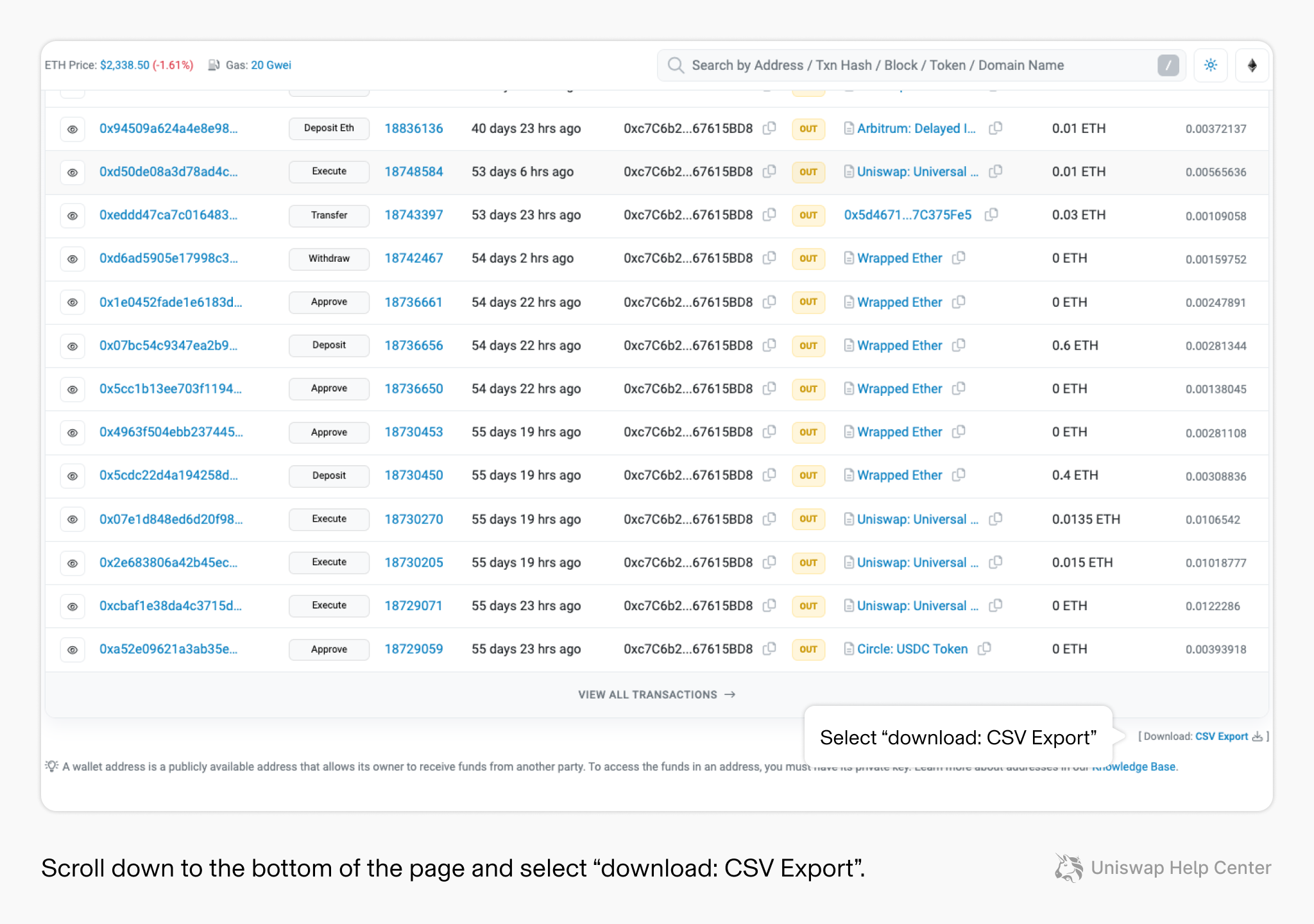The image size is (1314, 924).
Task: Preview transaction 0xeddd47ca7c016483 with eye icon
Action: [x=73, y=216]
